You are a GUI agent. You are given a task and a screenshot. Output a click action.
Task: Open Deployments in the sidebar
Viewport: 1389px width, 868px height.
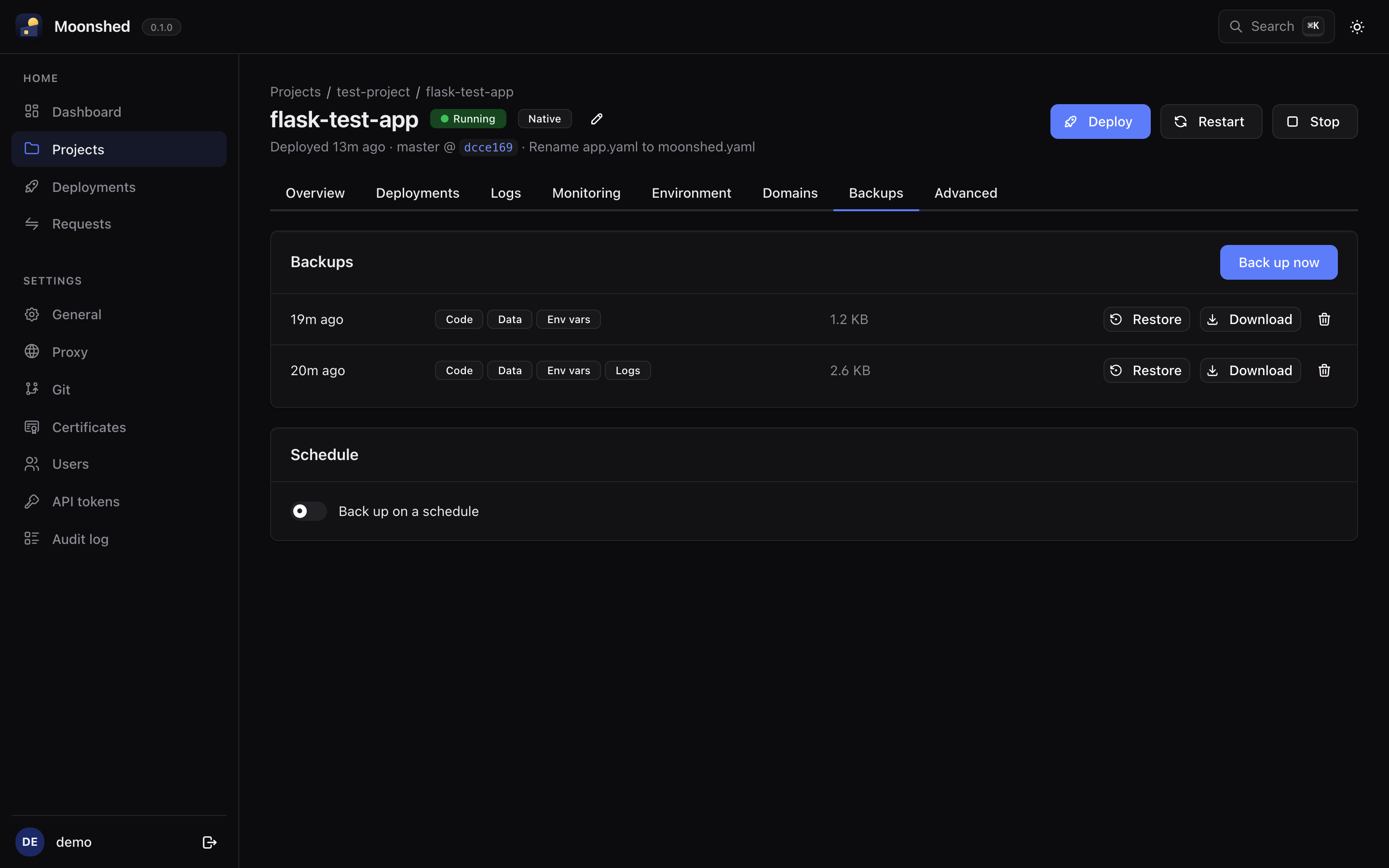pyautogui.click(x=119, y=187)
